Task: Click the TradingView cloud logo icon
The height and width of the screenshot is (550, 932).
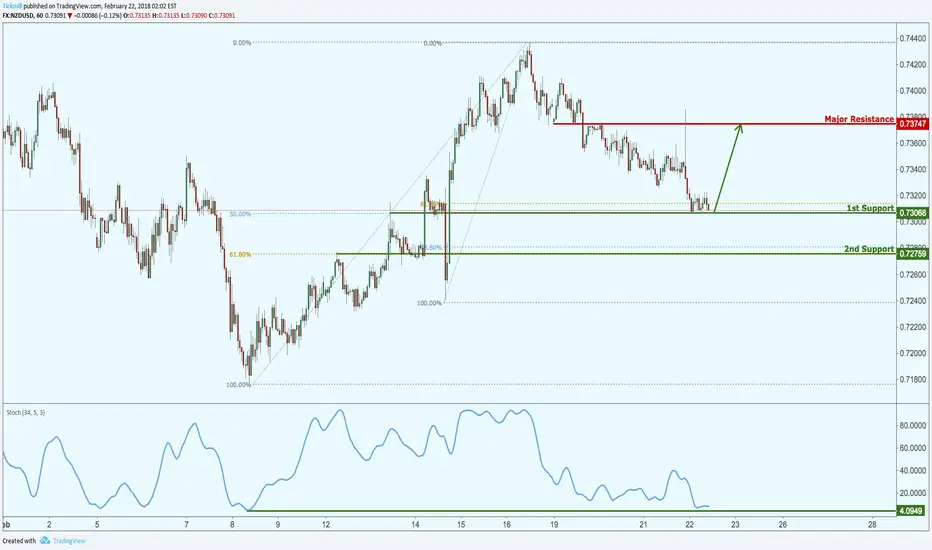Action: [x=45, y=540]
